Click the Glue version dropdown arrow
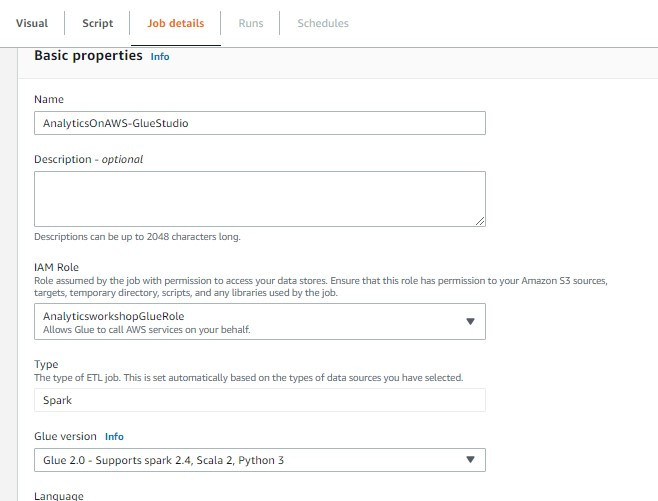 point(470,460)
